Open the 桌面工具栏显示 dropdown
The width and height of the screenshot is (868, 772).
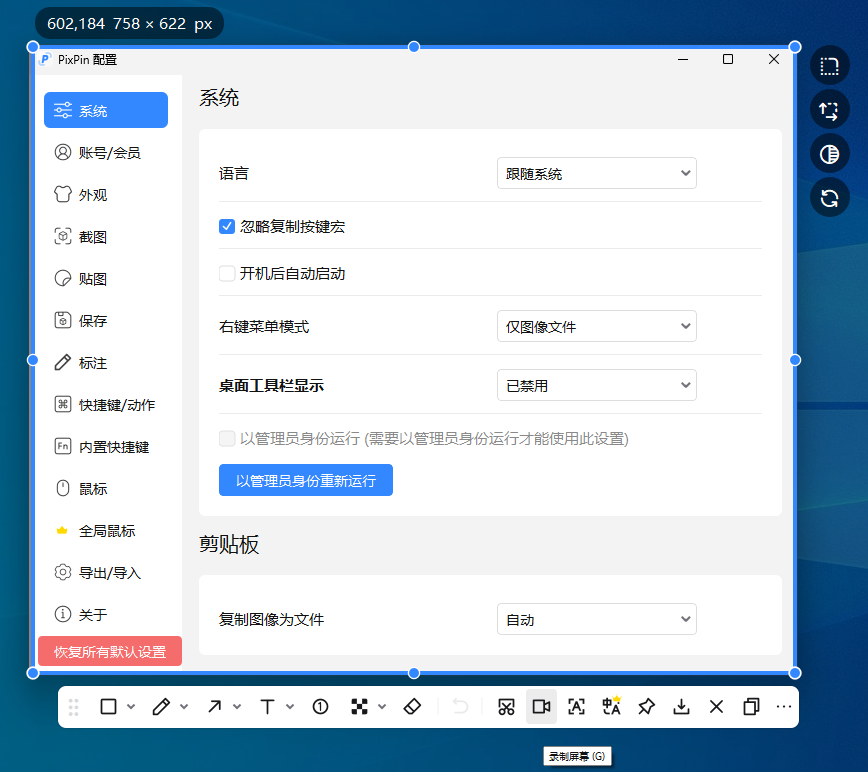pos(597,385)
